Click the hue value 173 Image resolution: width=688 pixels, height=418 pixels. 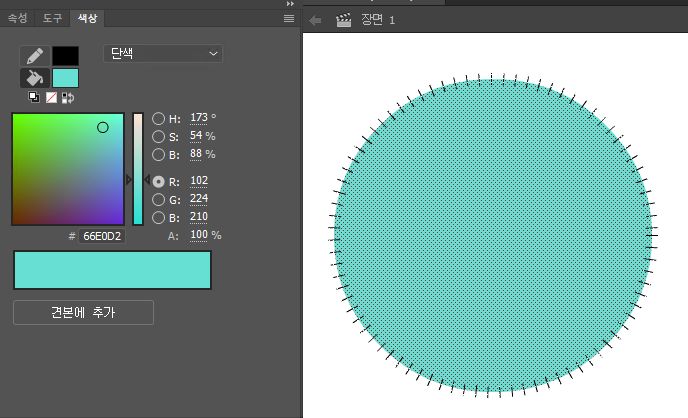(199, 118)
